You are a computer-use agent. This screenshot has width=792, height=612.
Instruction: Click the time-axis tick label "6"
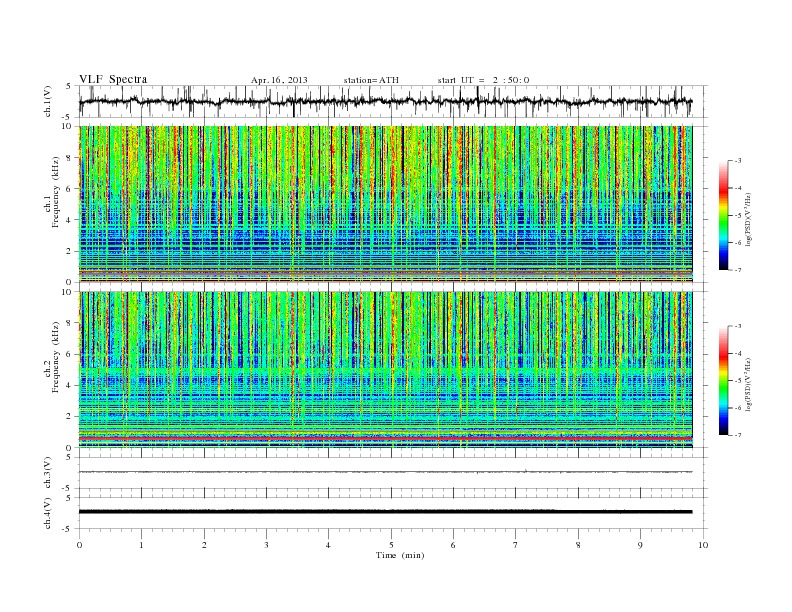coord(453,545)
